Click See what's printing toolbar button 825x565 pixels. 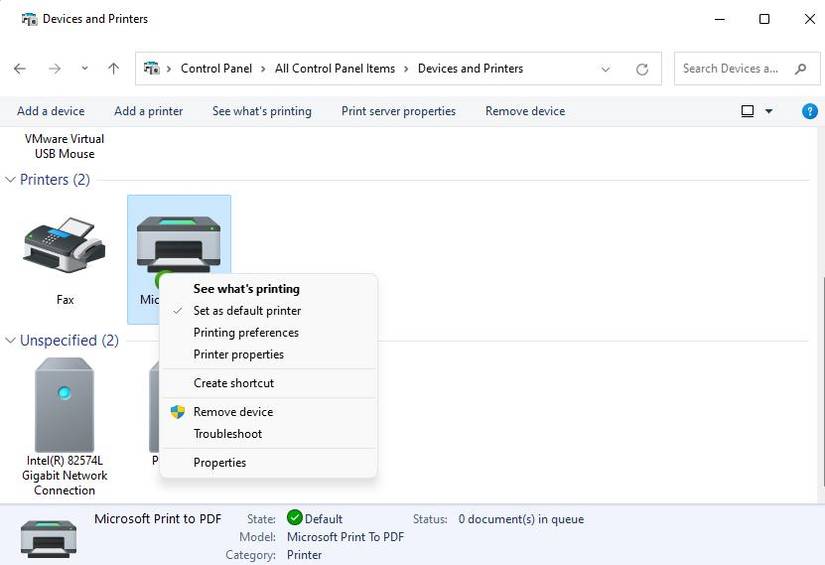[x=262, y=111]
